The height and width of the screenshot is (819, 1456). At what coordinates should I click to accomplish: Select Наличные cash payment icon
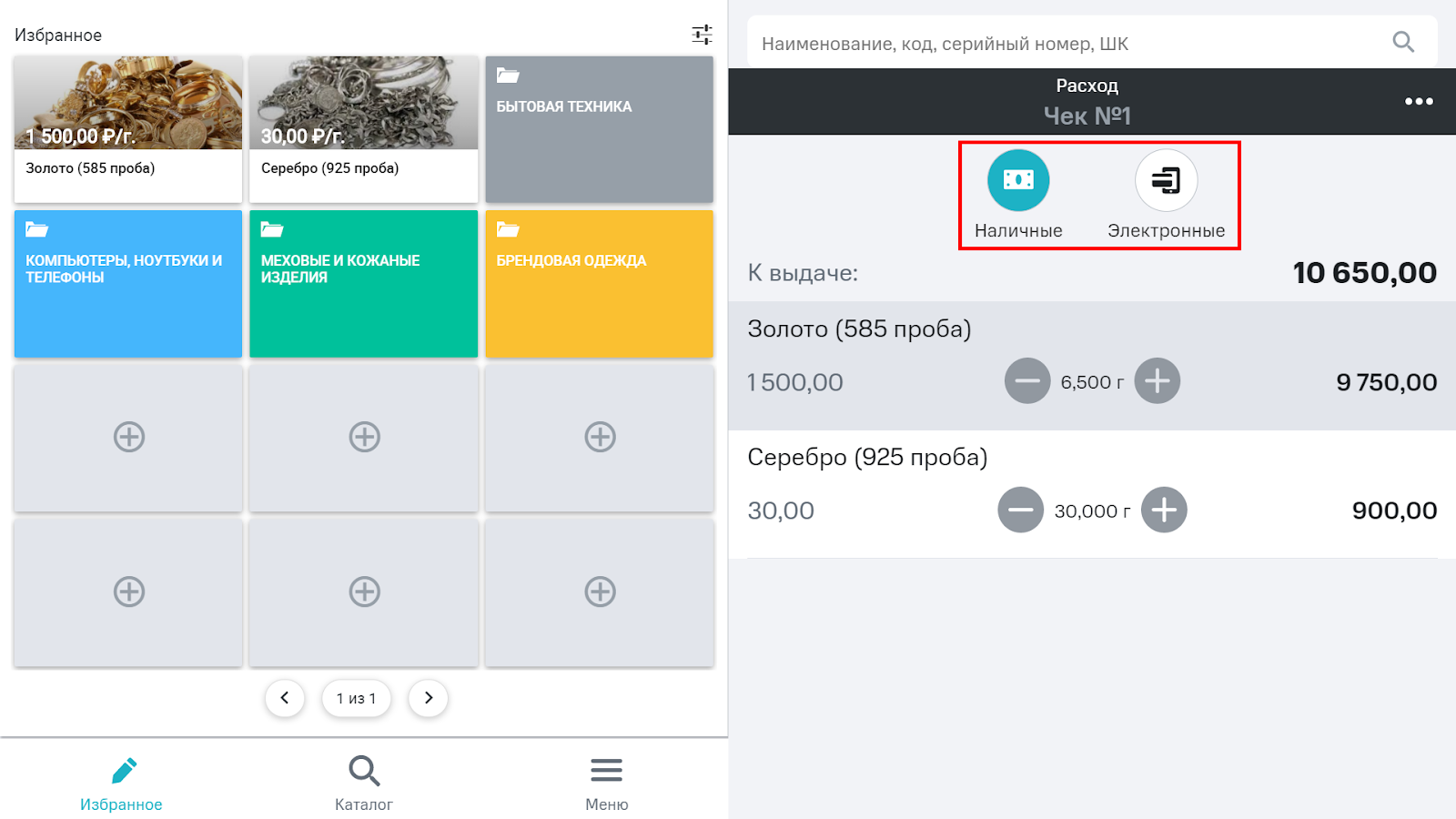pyautogui.click(x=1018, y=180)
